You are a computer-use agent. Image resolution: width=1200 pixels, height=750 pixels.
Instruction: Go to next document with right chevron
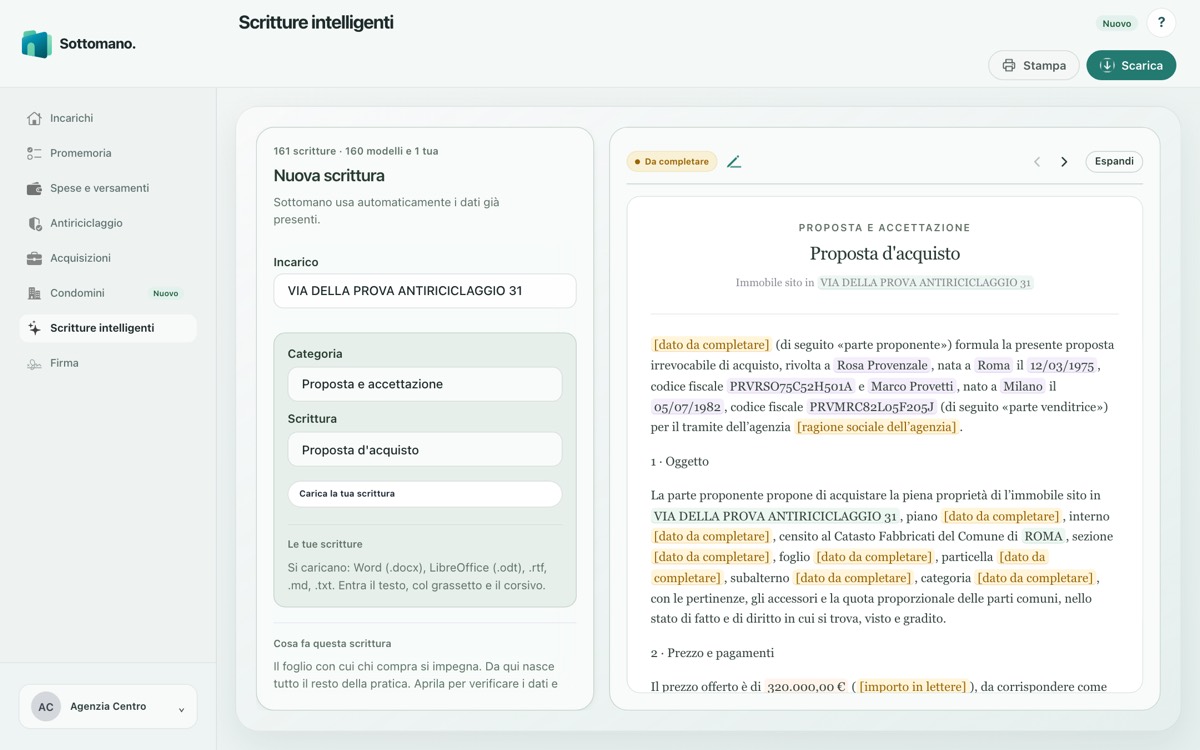[1064, 161]
